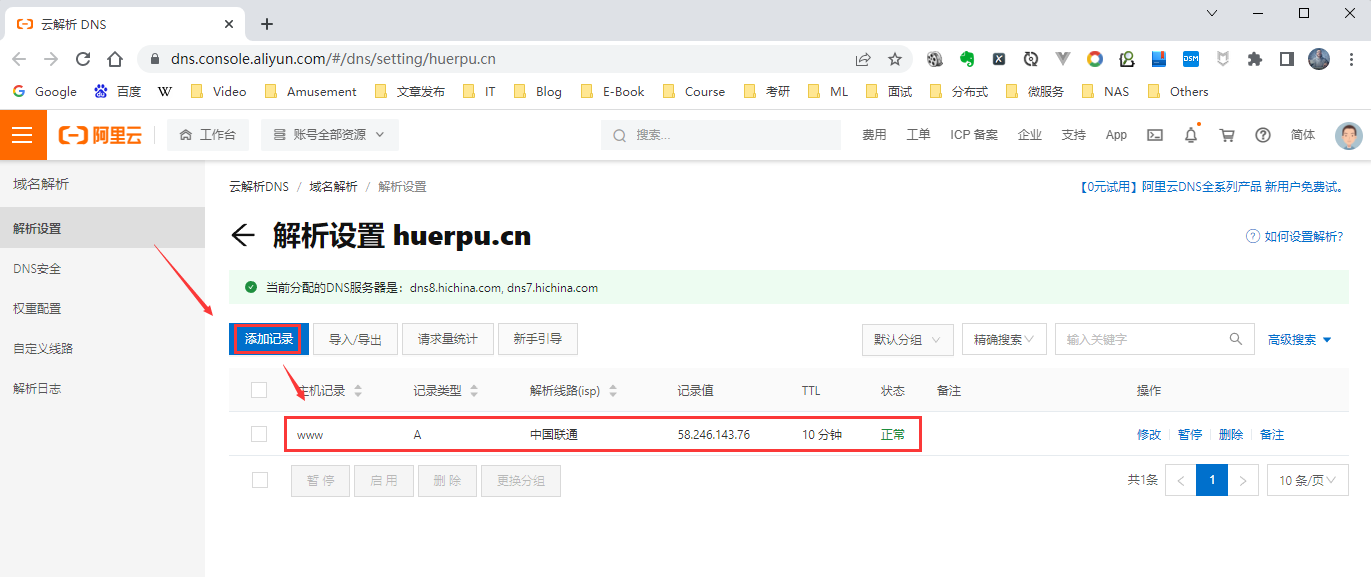
Task: Toggle the select-all checkbox in table header
Action: pyautogui.click(x=259, y=390)
